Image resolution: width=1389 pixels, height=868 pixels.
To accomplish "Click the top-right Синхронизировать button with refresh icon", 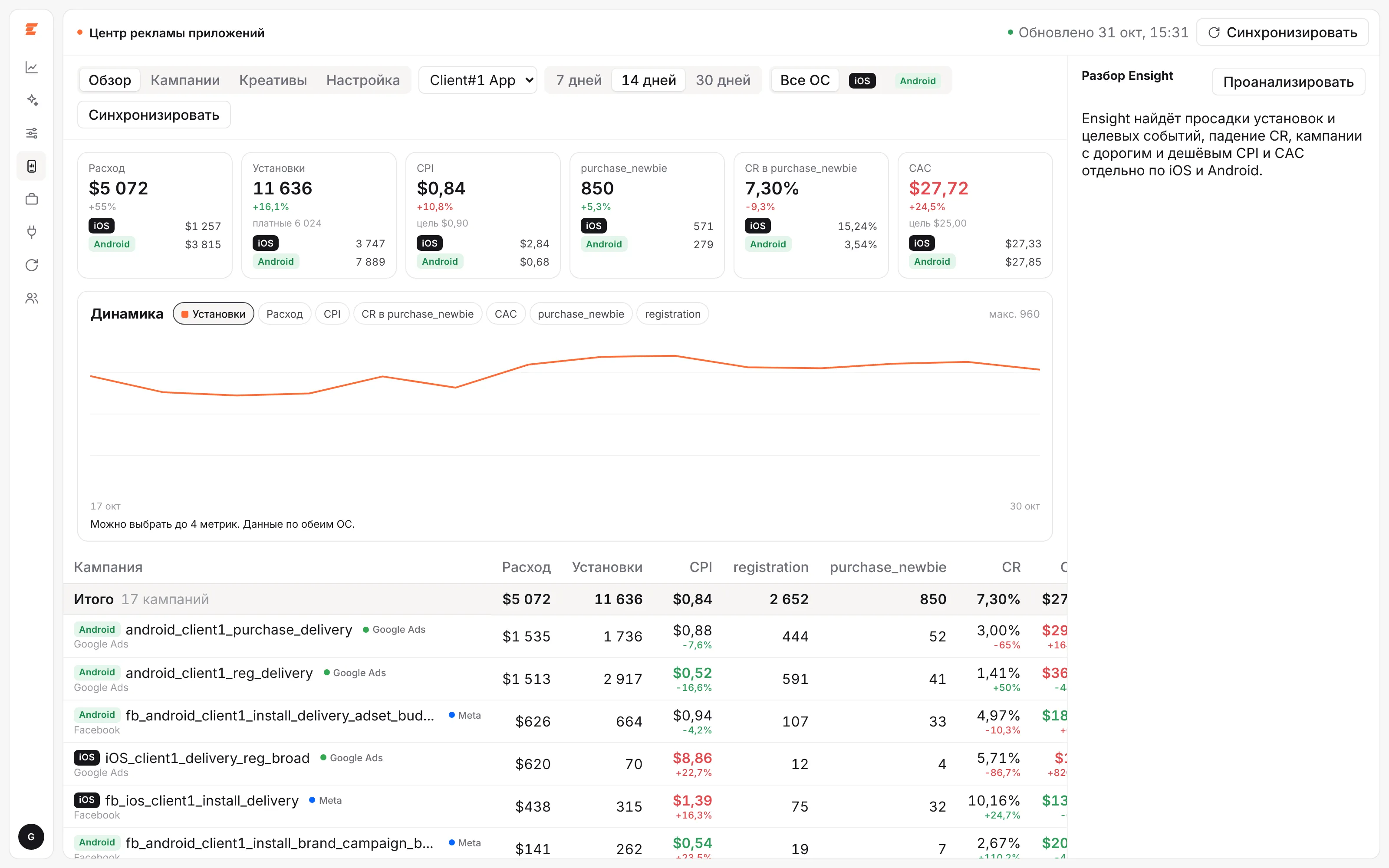I will pyautogui.click(x=1282, y=33).
